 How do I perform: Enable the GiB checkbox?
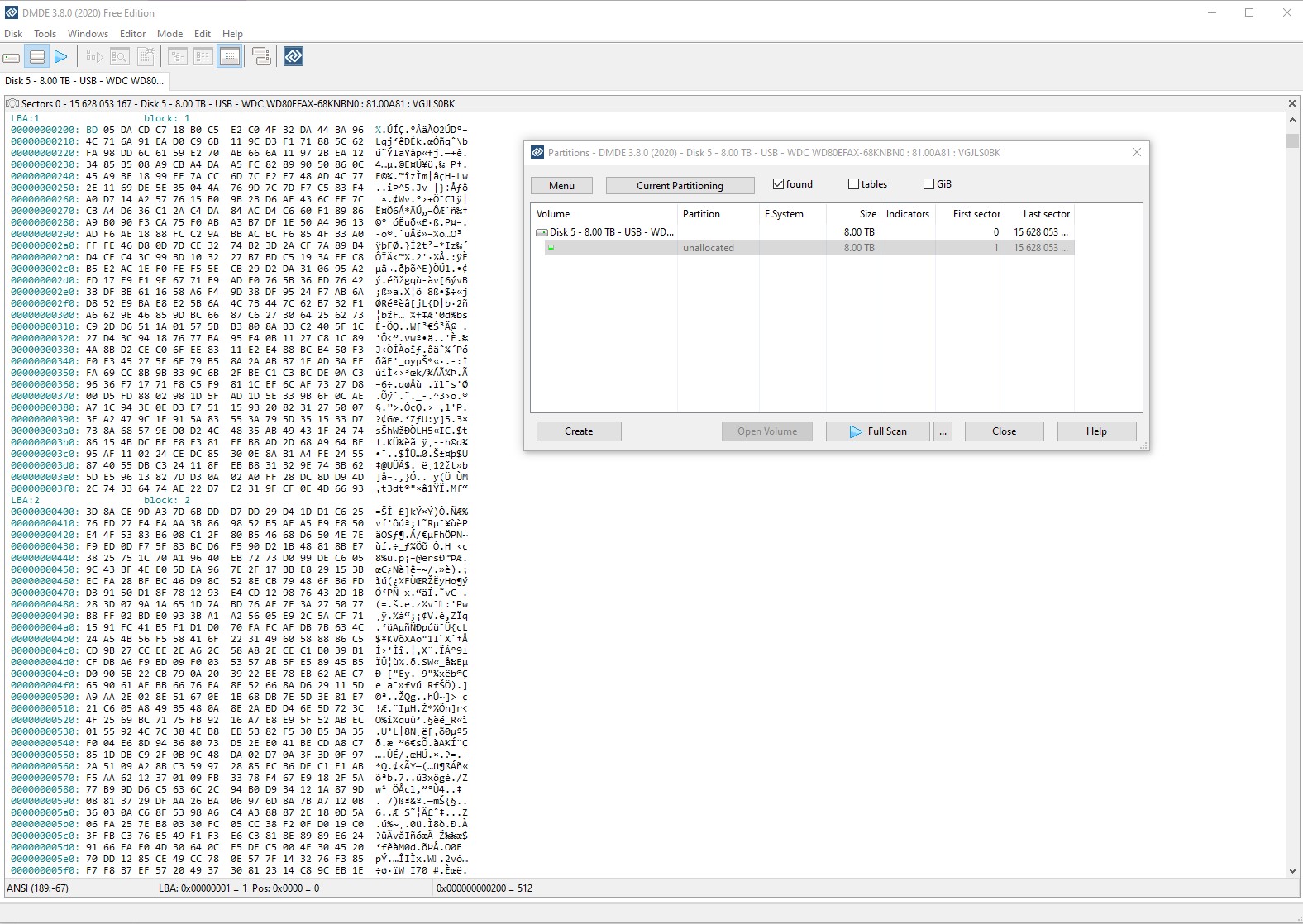pyautogui.click(x=928, y=184)
